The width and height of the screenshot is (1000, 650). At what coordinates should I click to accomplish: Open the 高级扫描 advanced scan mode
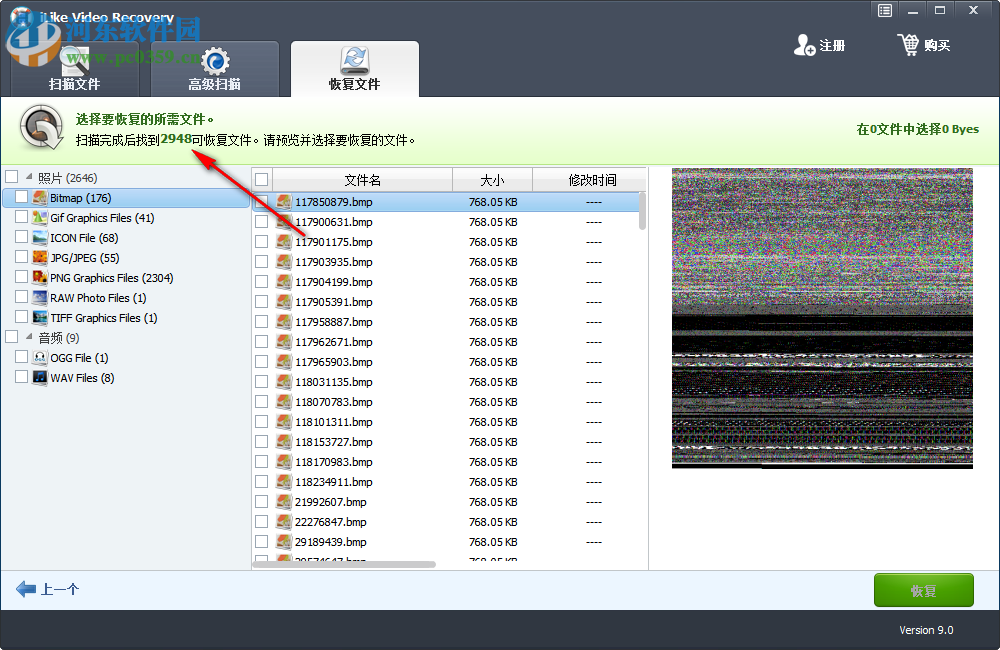(x=213, y=69)
